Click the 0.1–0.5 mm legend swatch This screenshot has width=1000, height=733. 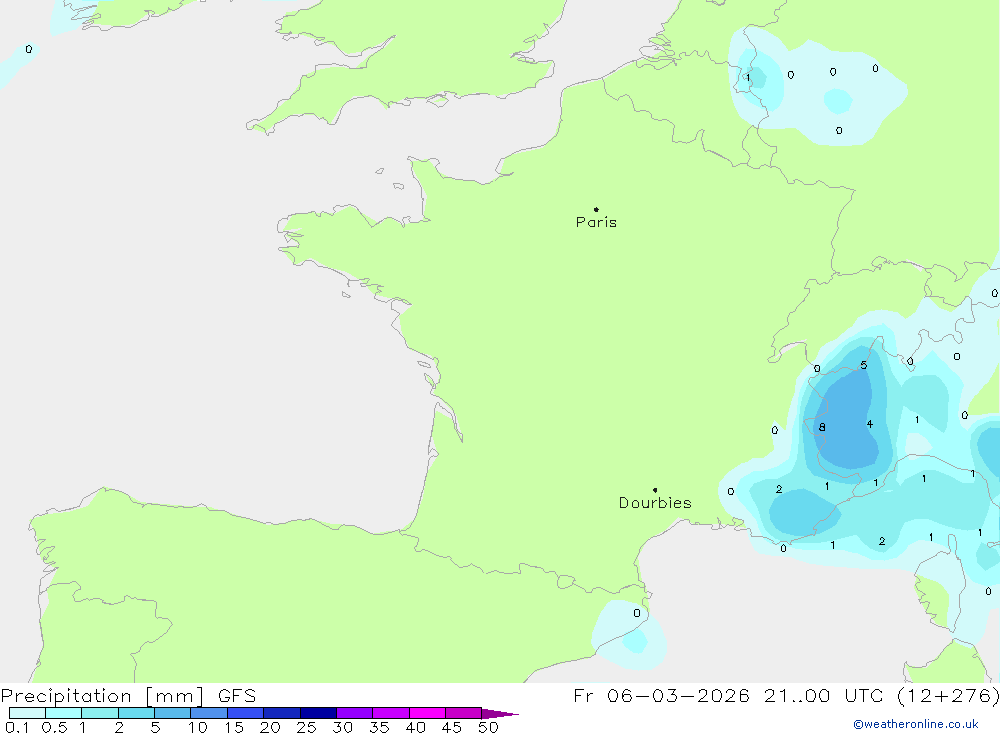(27, 713)
